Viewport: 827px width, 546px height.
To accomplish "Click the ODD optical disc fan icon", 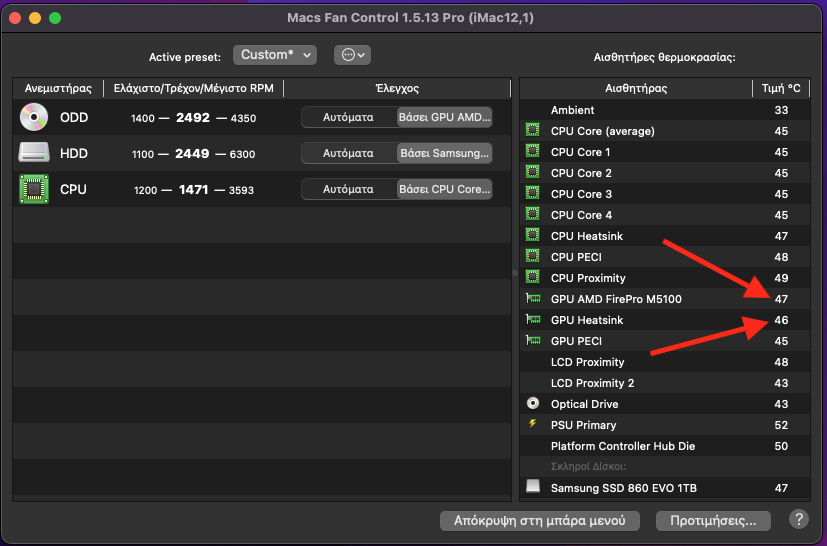I will [x=34, y=117].
